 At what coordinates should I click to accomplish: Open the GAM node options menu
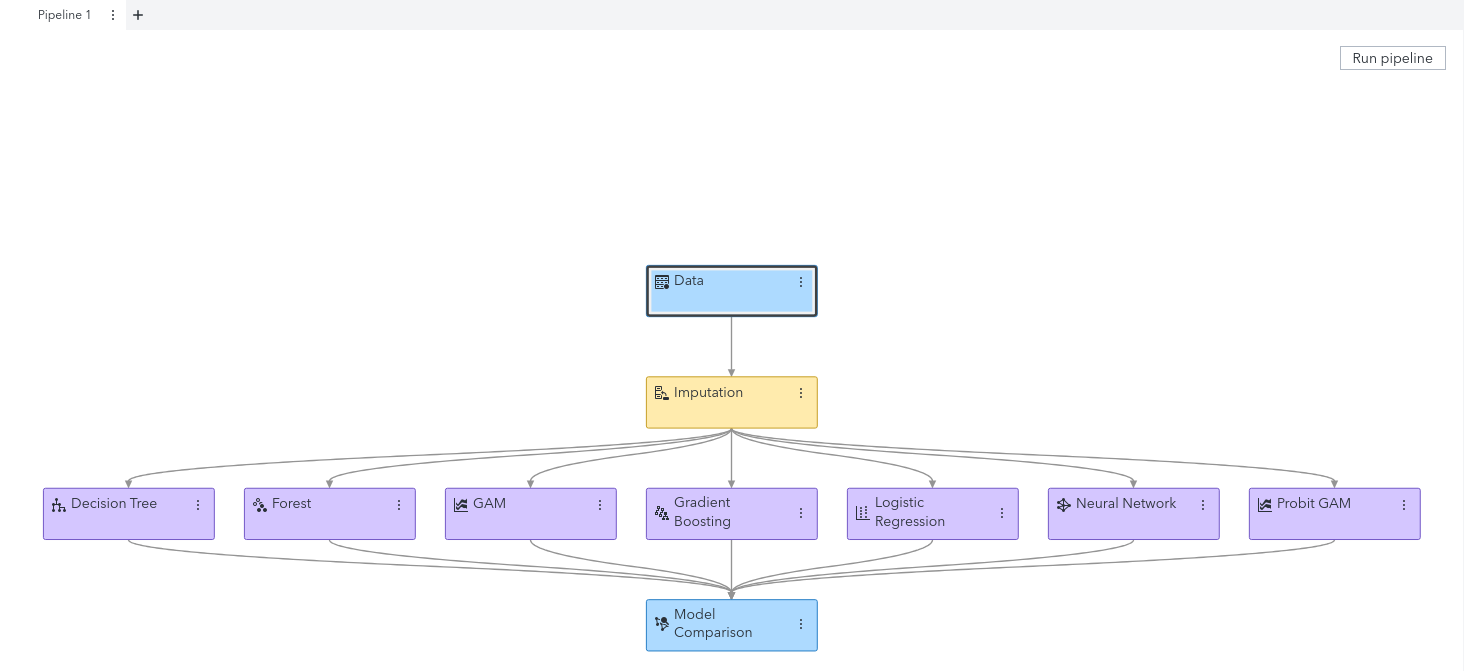[599, 505]
